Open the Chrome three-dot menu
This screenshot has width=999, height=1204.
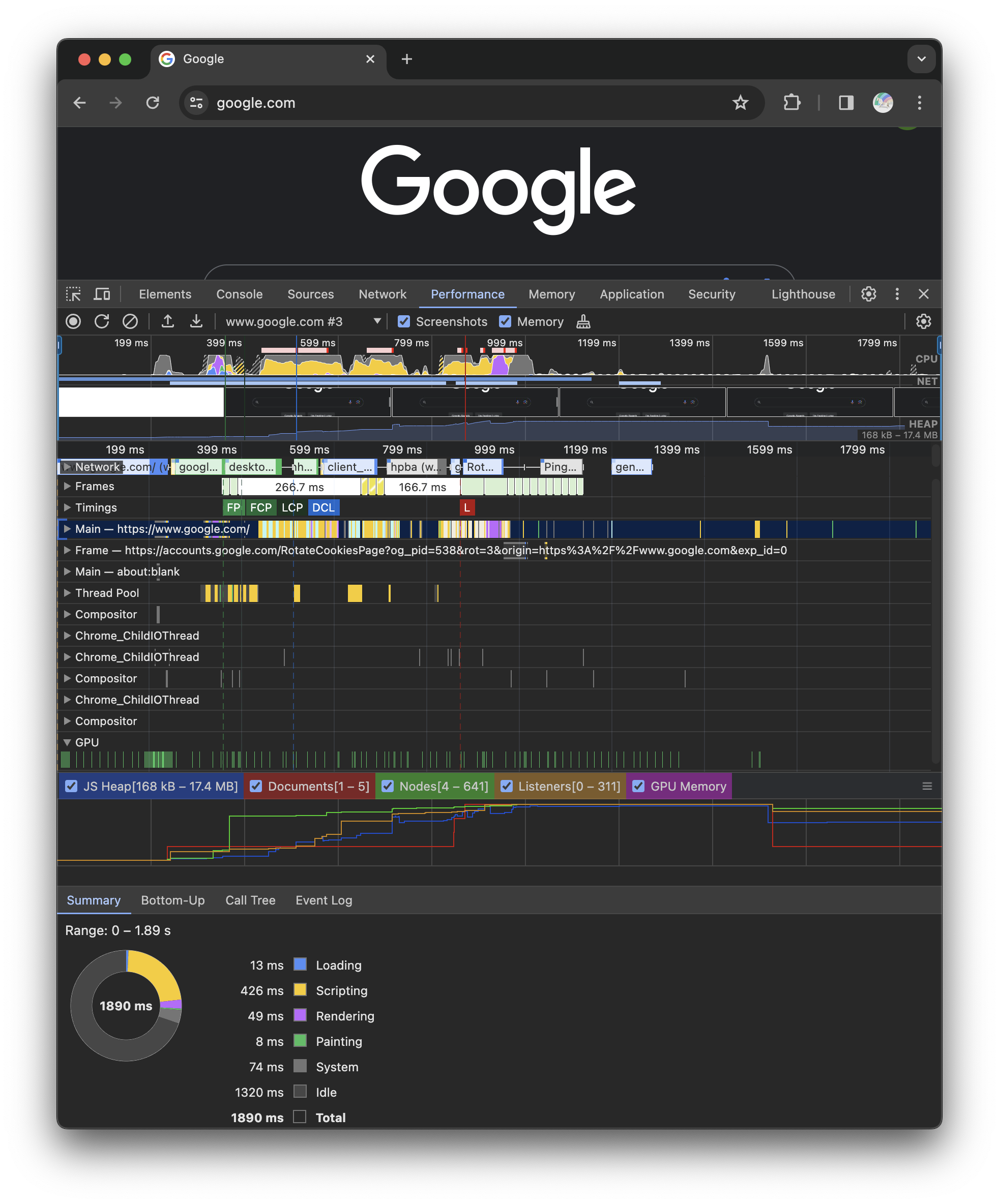[919, 103]
